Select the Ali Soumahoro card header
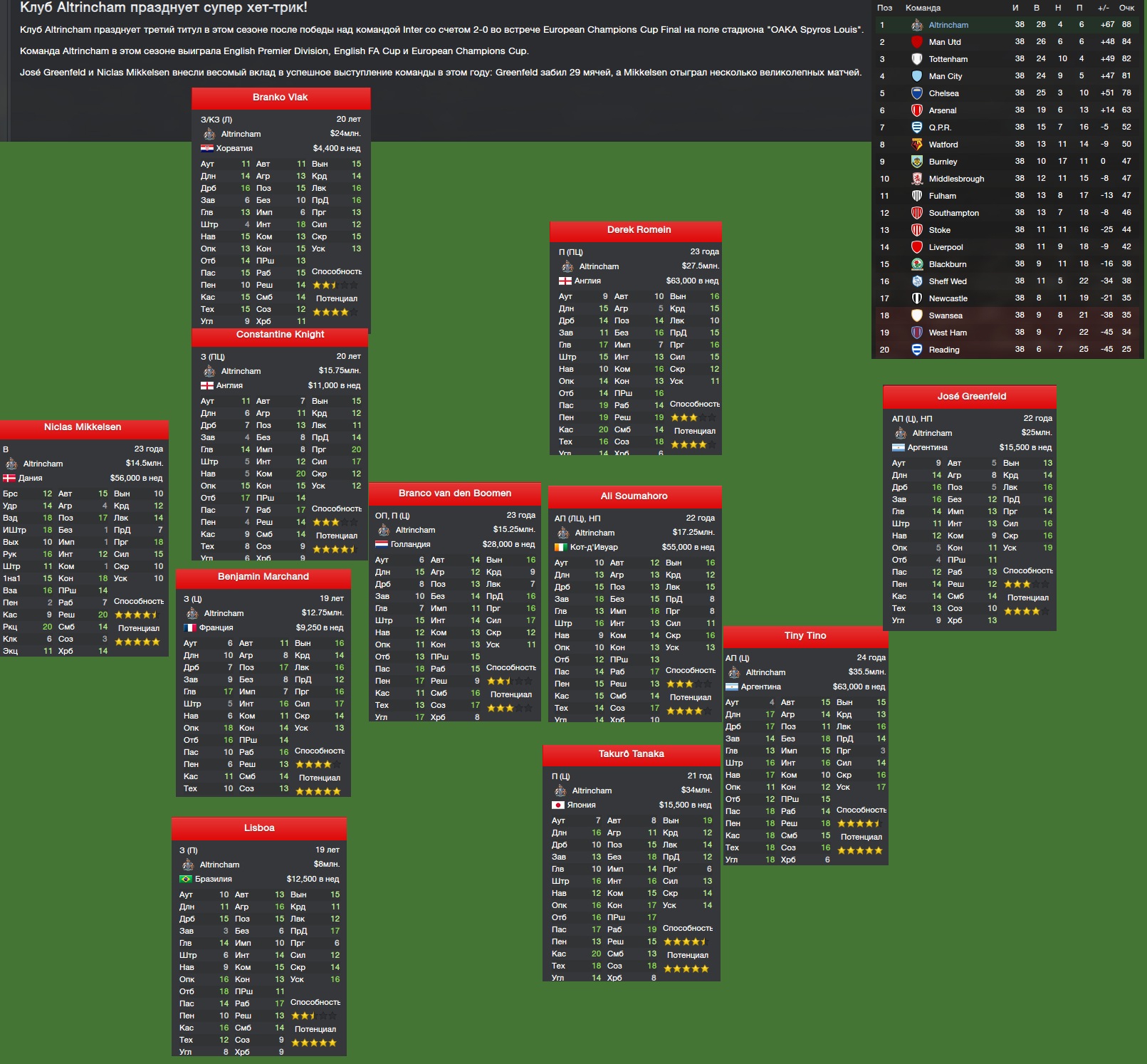 634,496
